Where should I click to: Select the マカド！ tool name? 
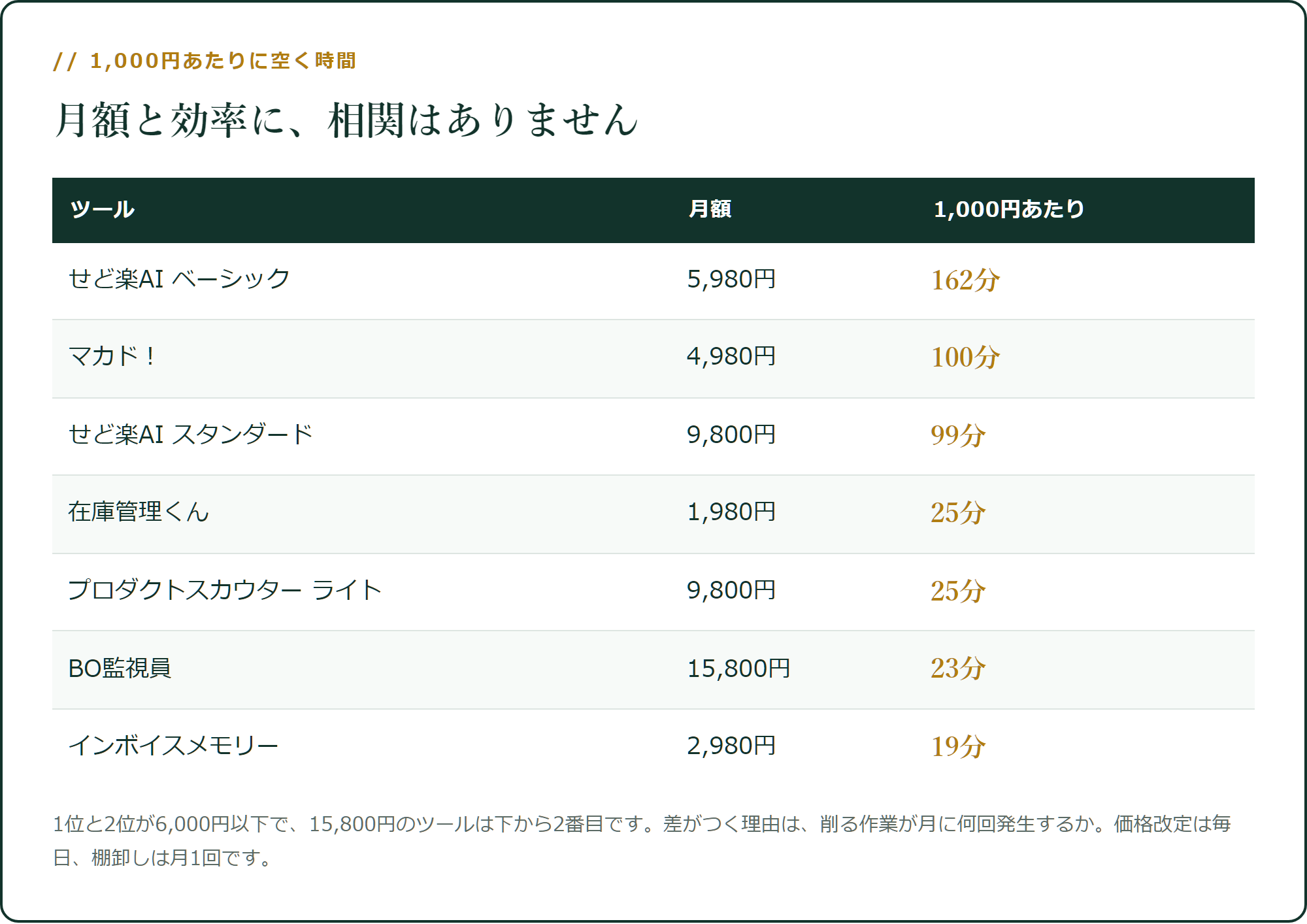point(112,357)
